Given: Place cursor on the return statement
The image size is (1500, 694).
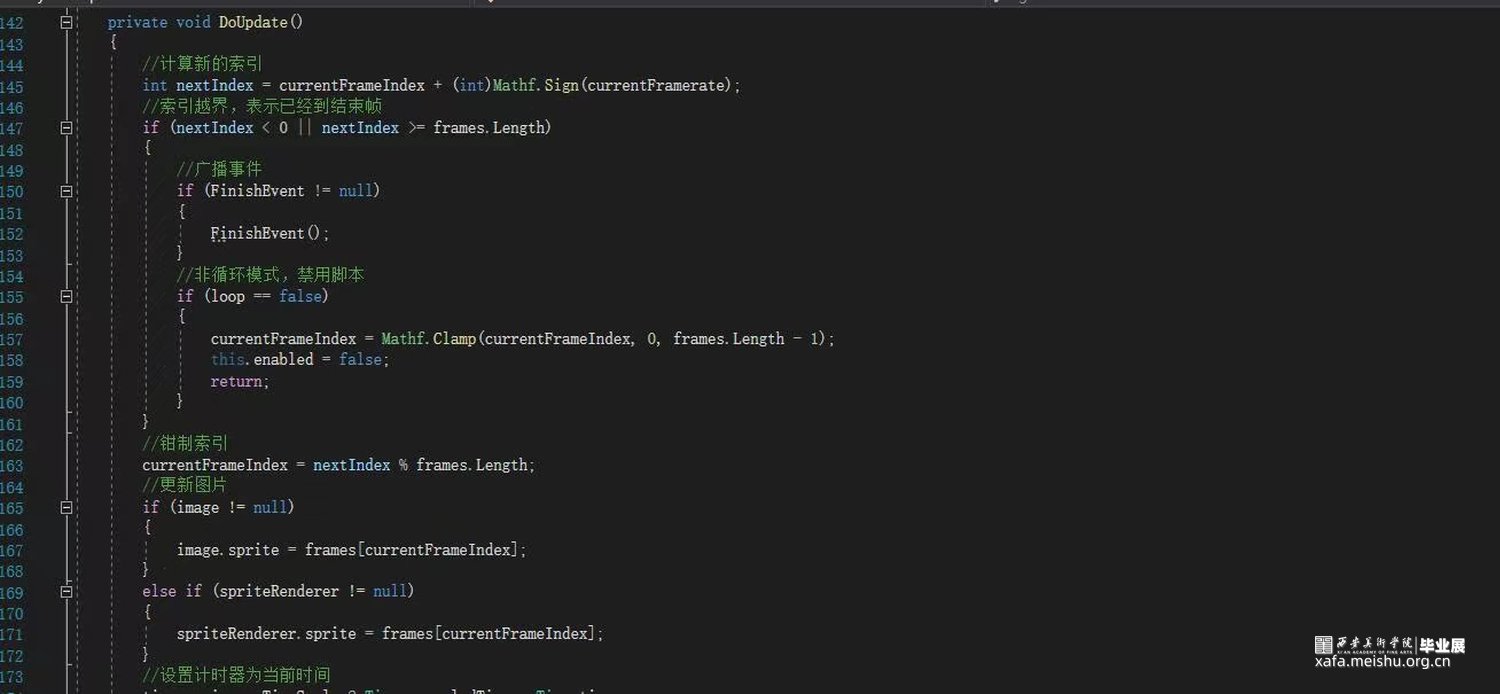Looking at the screenshot, I should [x=239, y=381].
